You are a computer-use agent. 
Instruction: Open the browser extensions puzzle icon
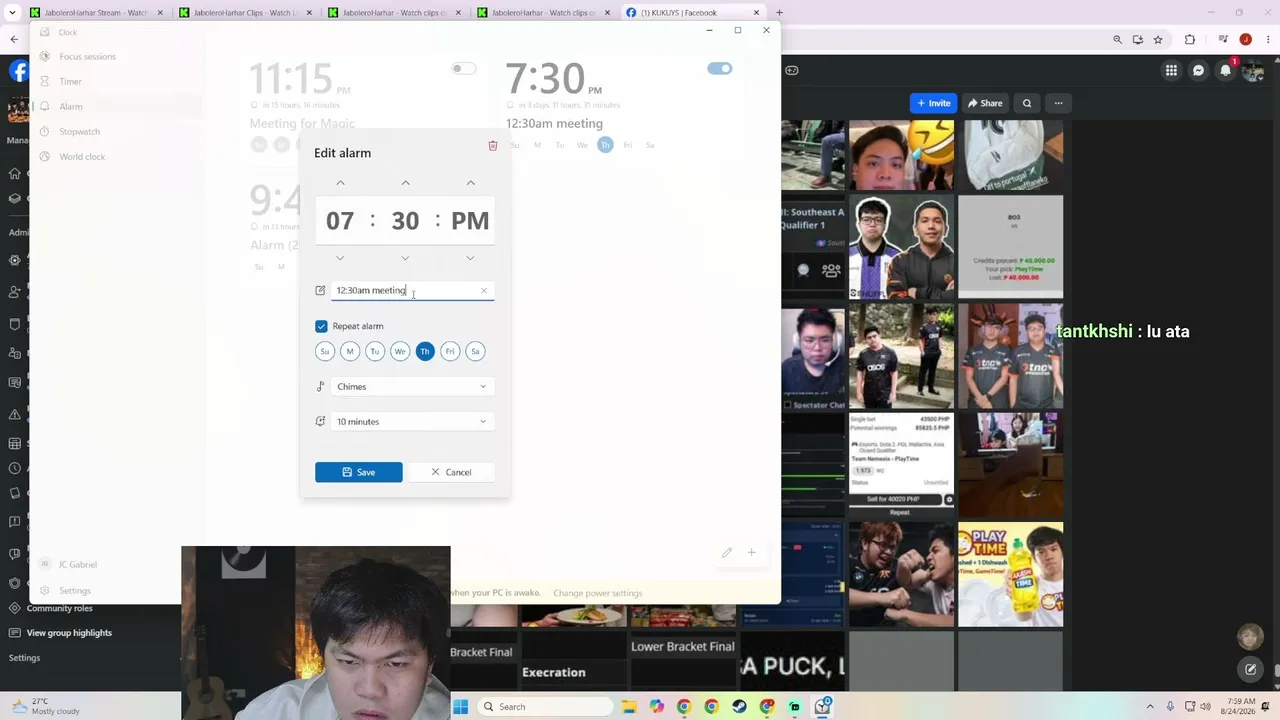[x=1190, y=40]
